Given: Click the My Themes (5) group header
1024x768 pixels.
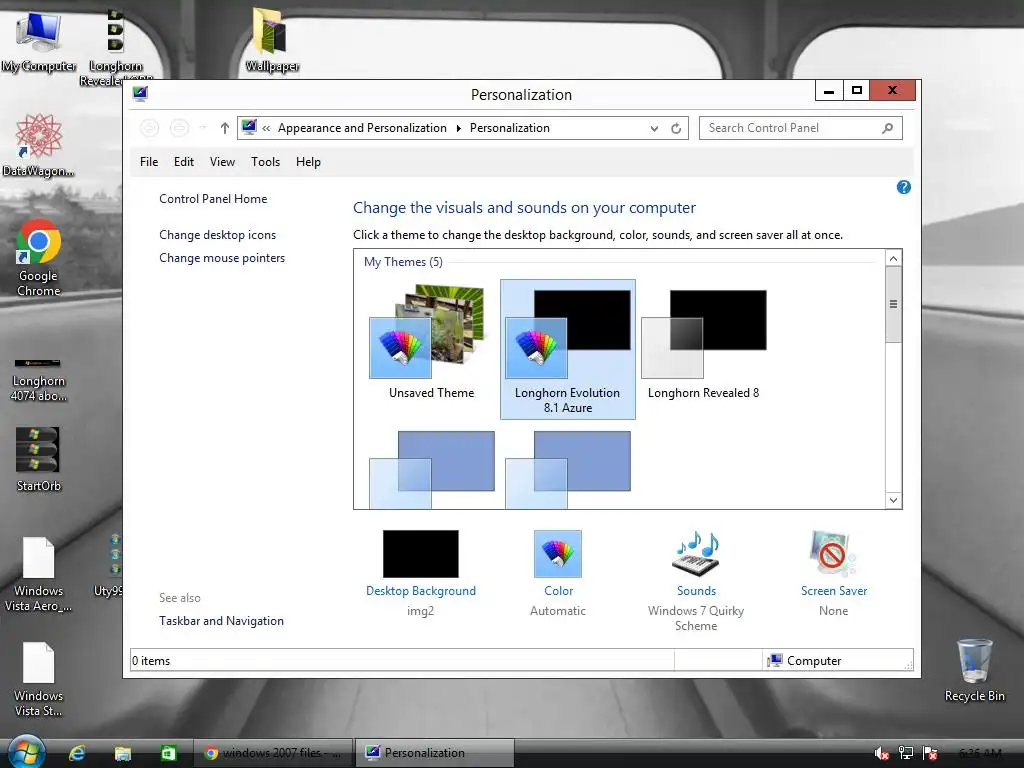Looking at the screenshot, I should (403, 262).
